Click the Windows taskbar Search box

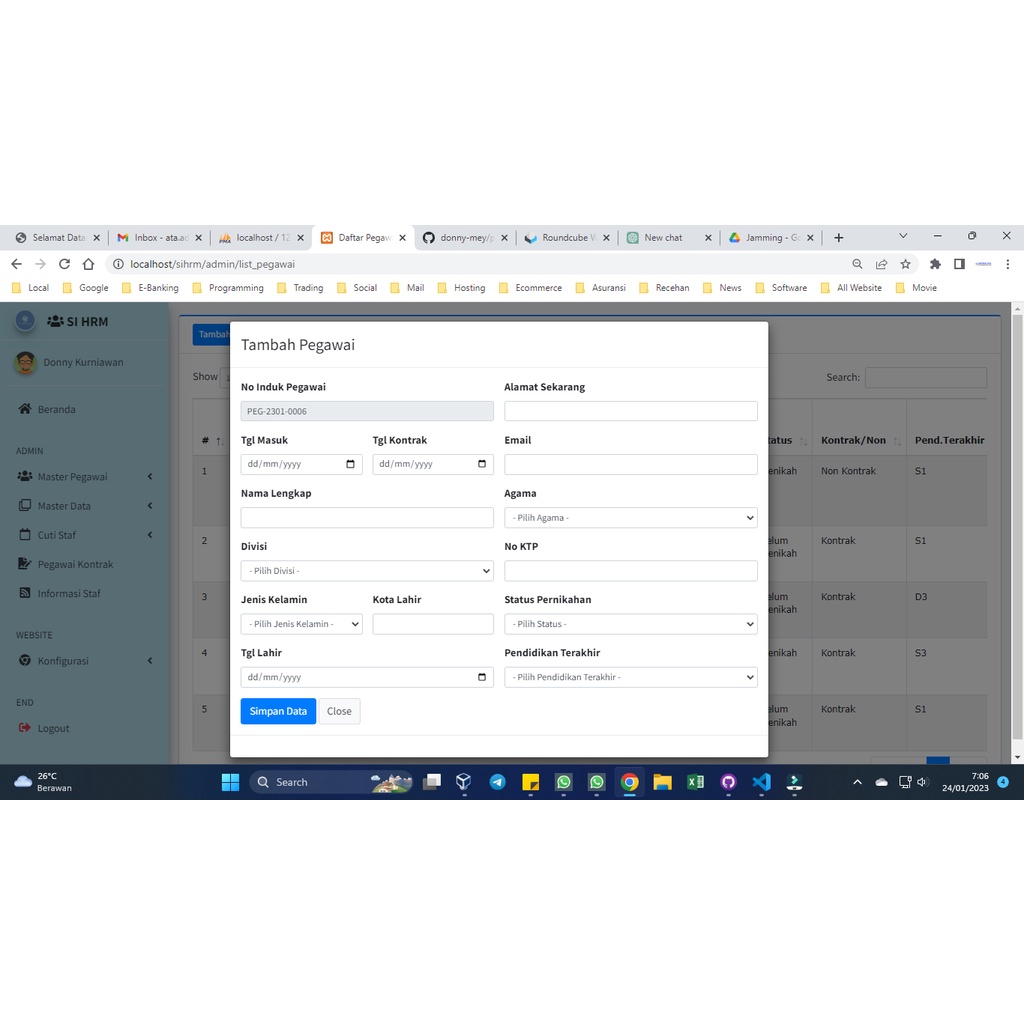[332, 782]
